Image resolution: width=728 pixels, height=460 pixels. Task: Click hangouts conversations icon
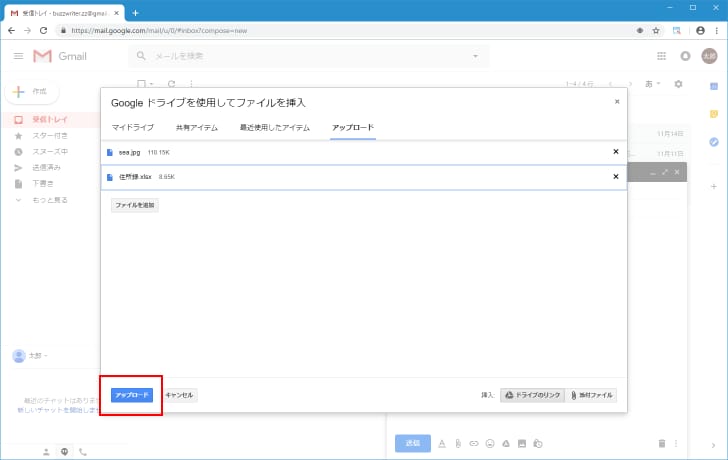pos(65,452)
